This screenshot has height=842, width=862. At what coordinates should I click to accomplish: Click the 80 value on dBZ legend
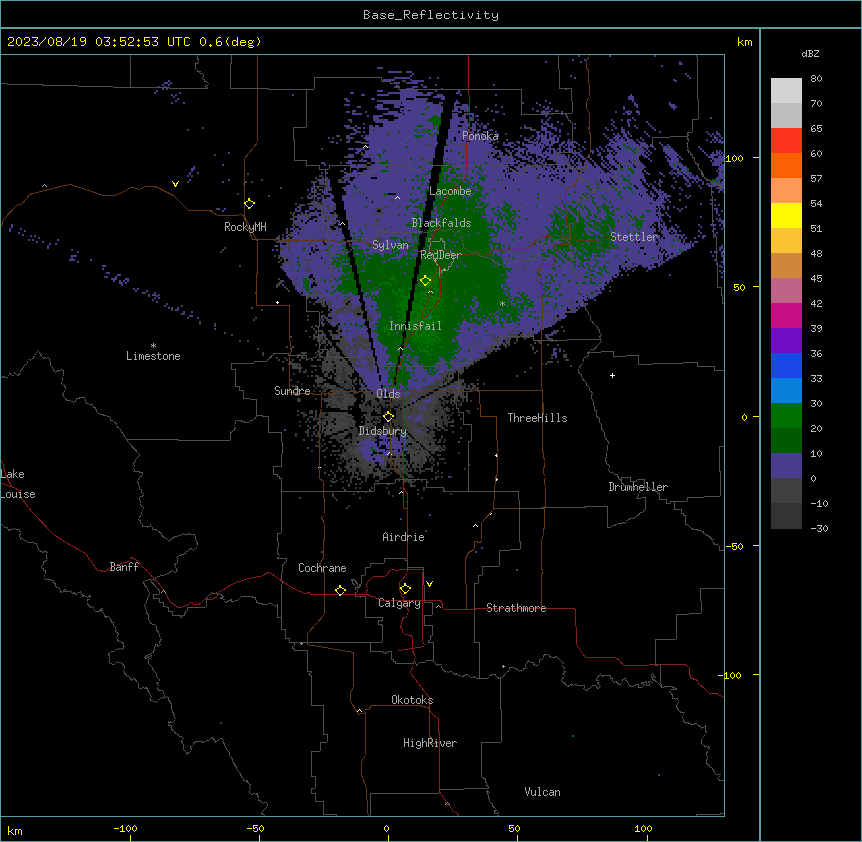point(816,79)
